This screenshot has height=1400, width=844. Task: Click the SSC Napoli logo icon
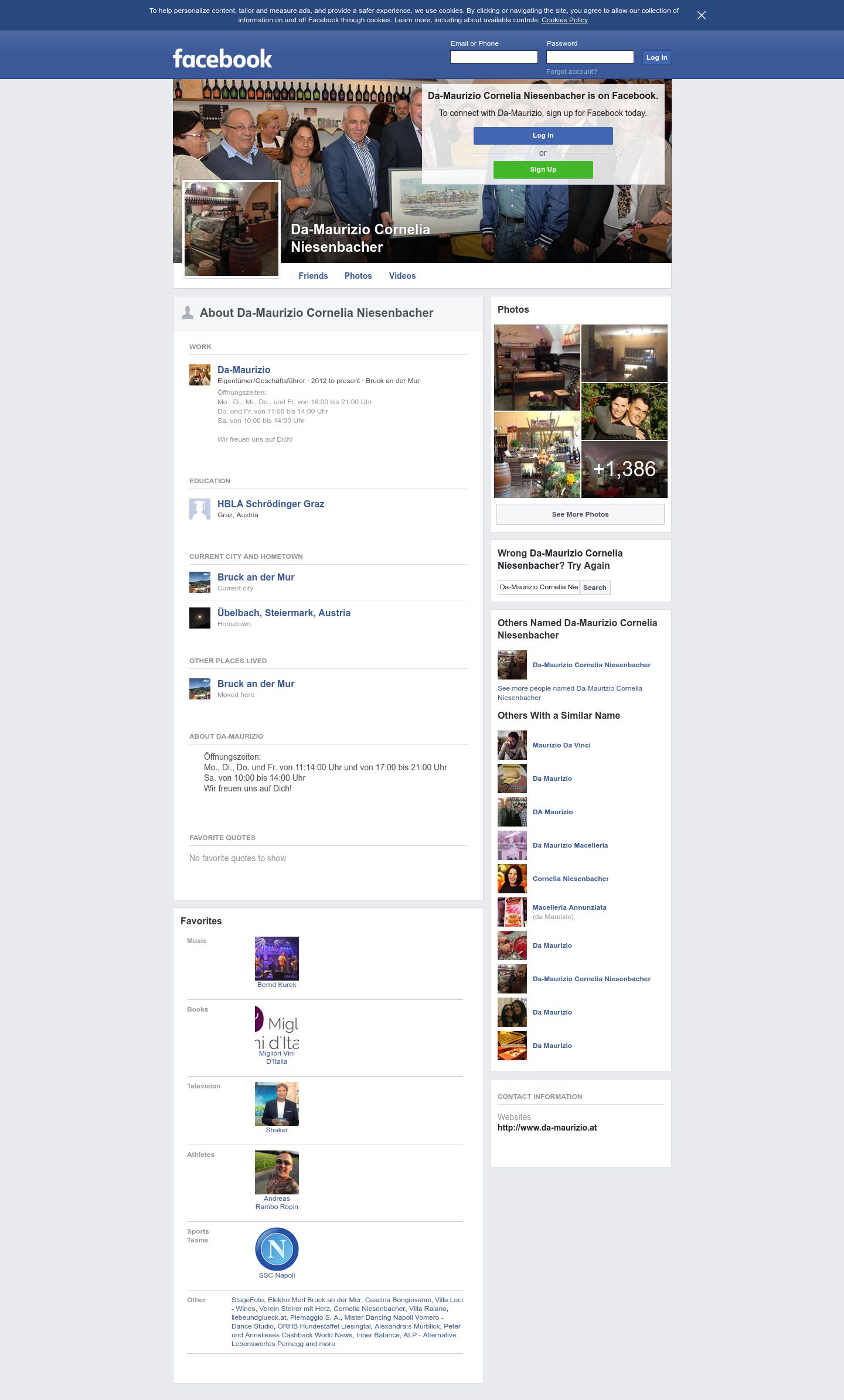[277, 1249]
